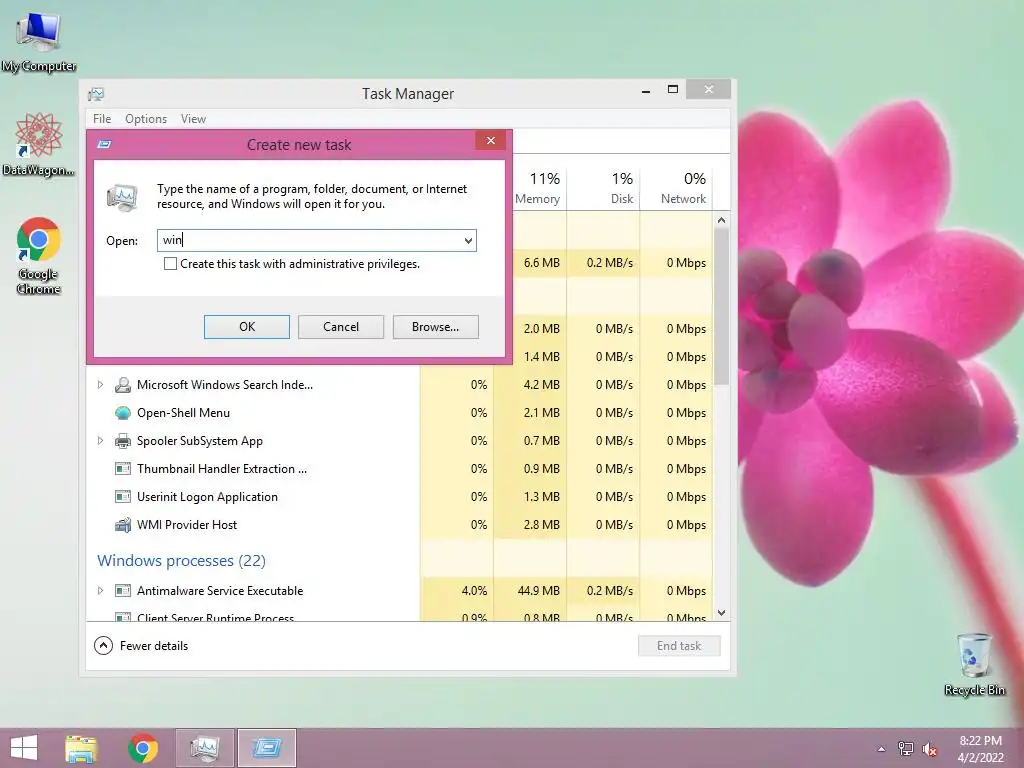Click the Microsoft Windows Search Indexer icon
Image resolution: width=1024 pixels, height=768 pixels.
click(x=123, y=385)
